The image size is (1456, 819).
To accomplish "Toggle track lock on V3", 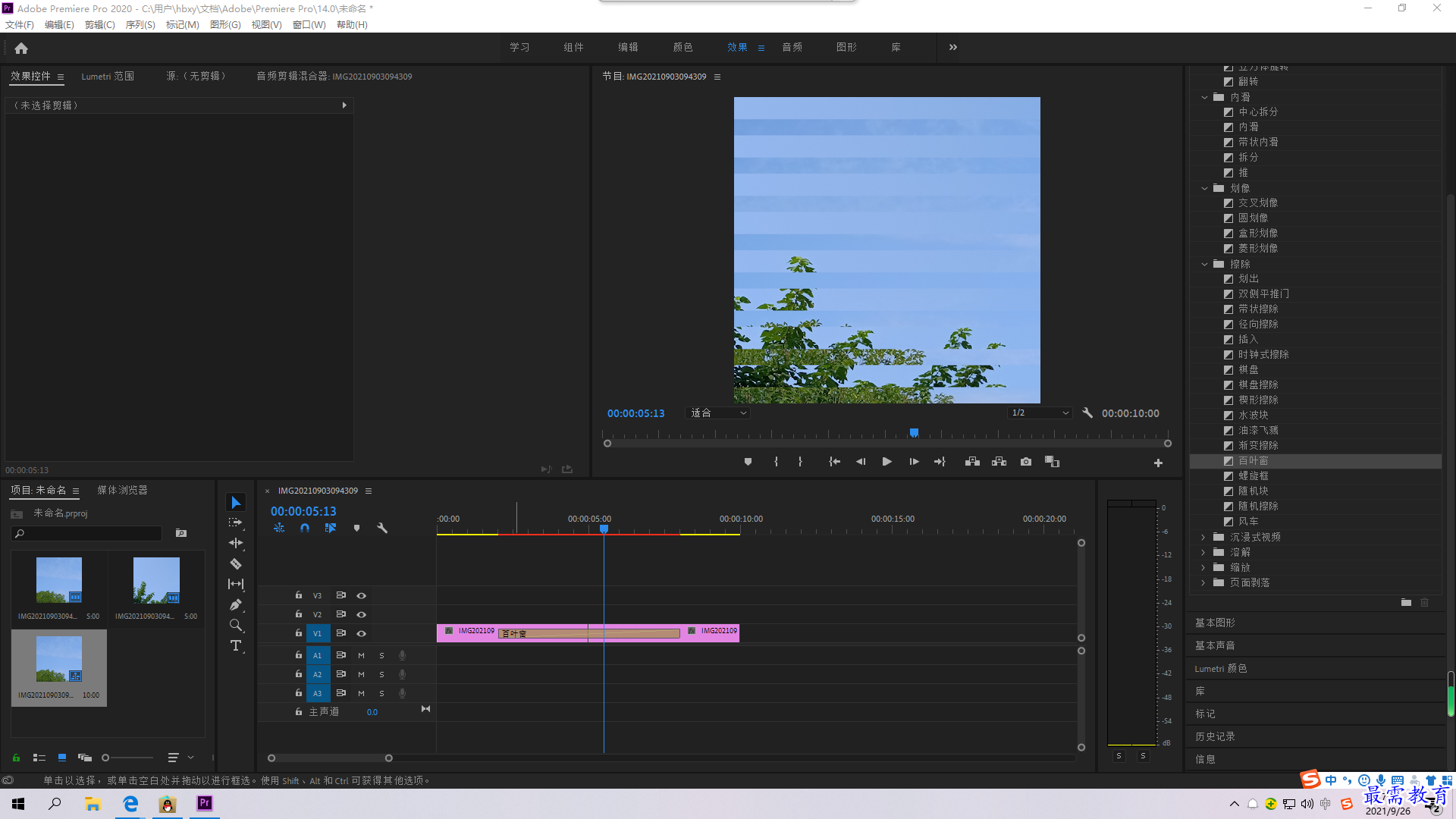I will pyautogui.click(x=298, y=595).
